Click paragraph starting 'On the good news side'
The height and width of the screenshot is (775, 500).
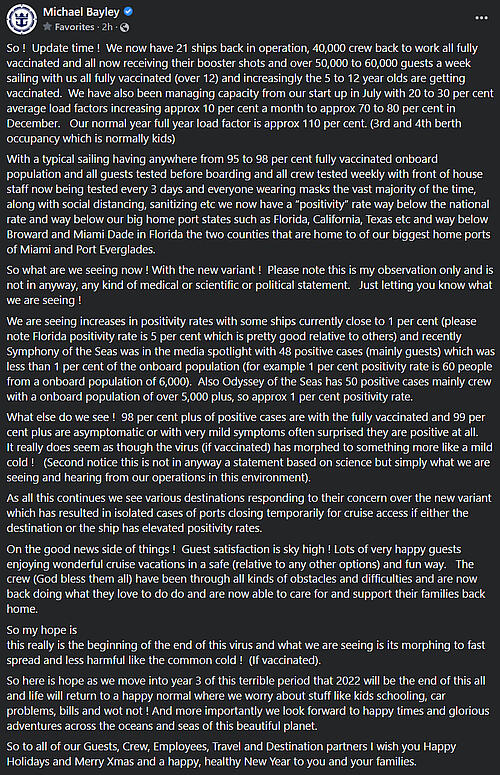click(246, 579)
